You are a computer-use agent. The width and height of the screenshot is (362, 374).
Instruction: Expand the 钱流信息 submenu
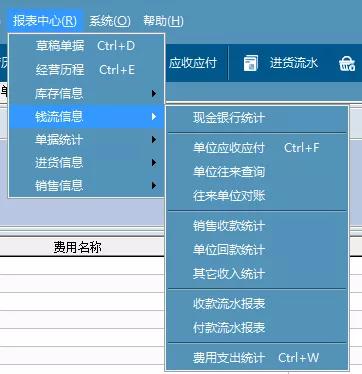coord(86,116)
